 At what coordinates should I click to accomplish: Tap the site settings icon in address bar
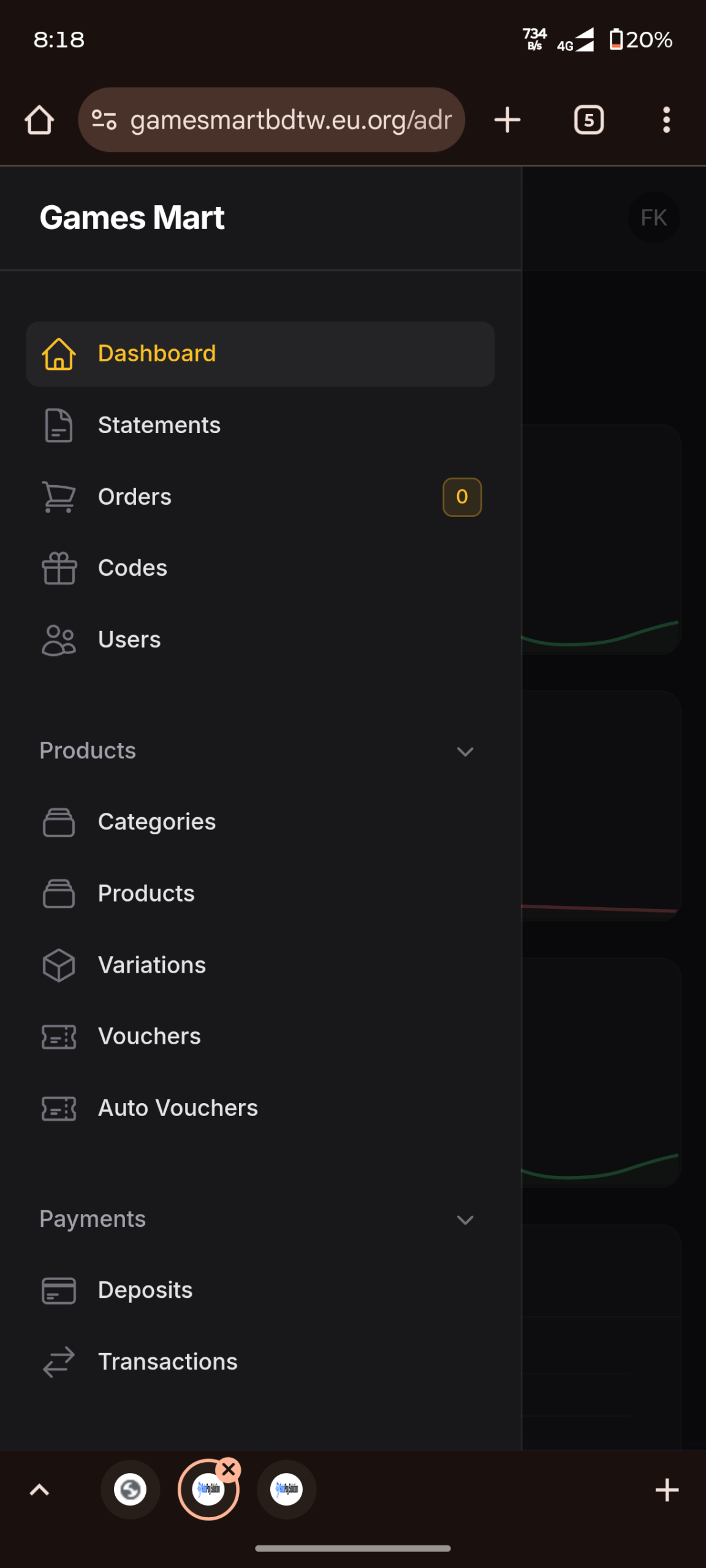coord(104,120)
